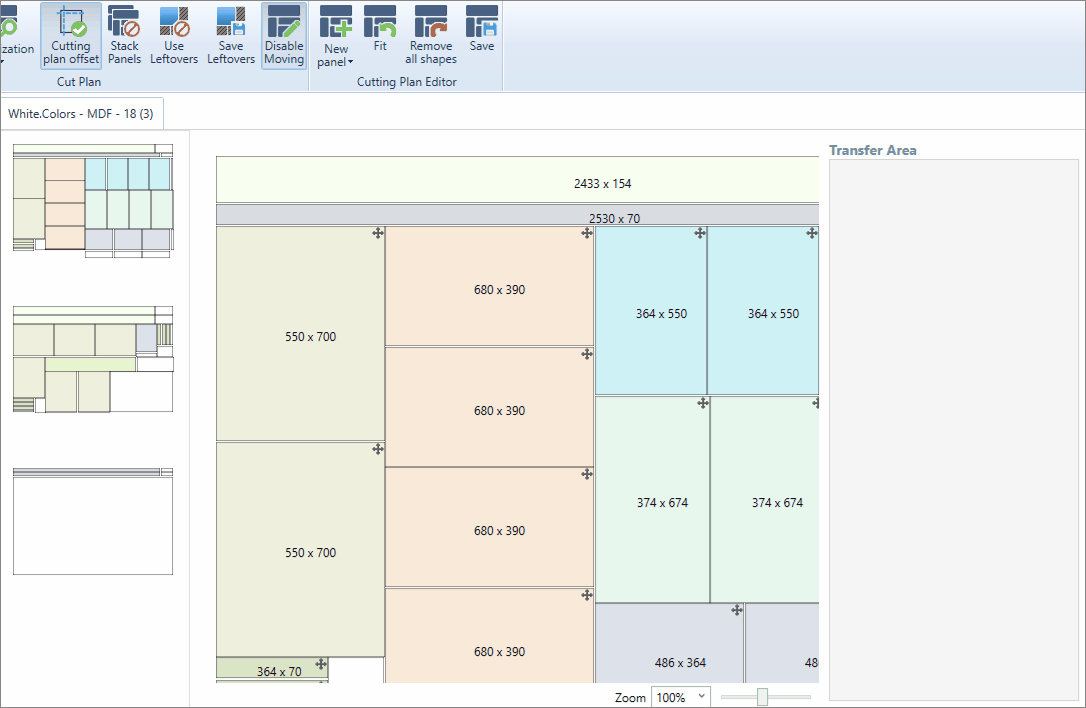Click move handle of the topmost 680 x 390 panel
Screen dimensions: 1086x708
[x=587, y=233]
